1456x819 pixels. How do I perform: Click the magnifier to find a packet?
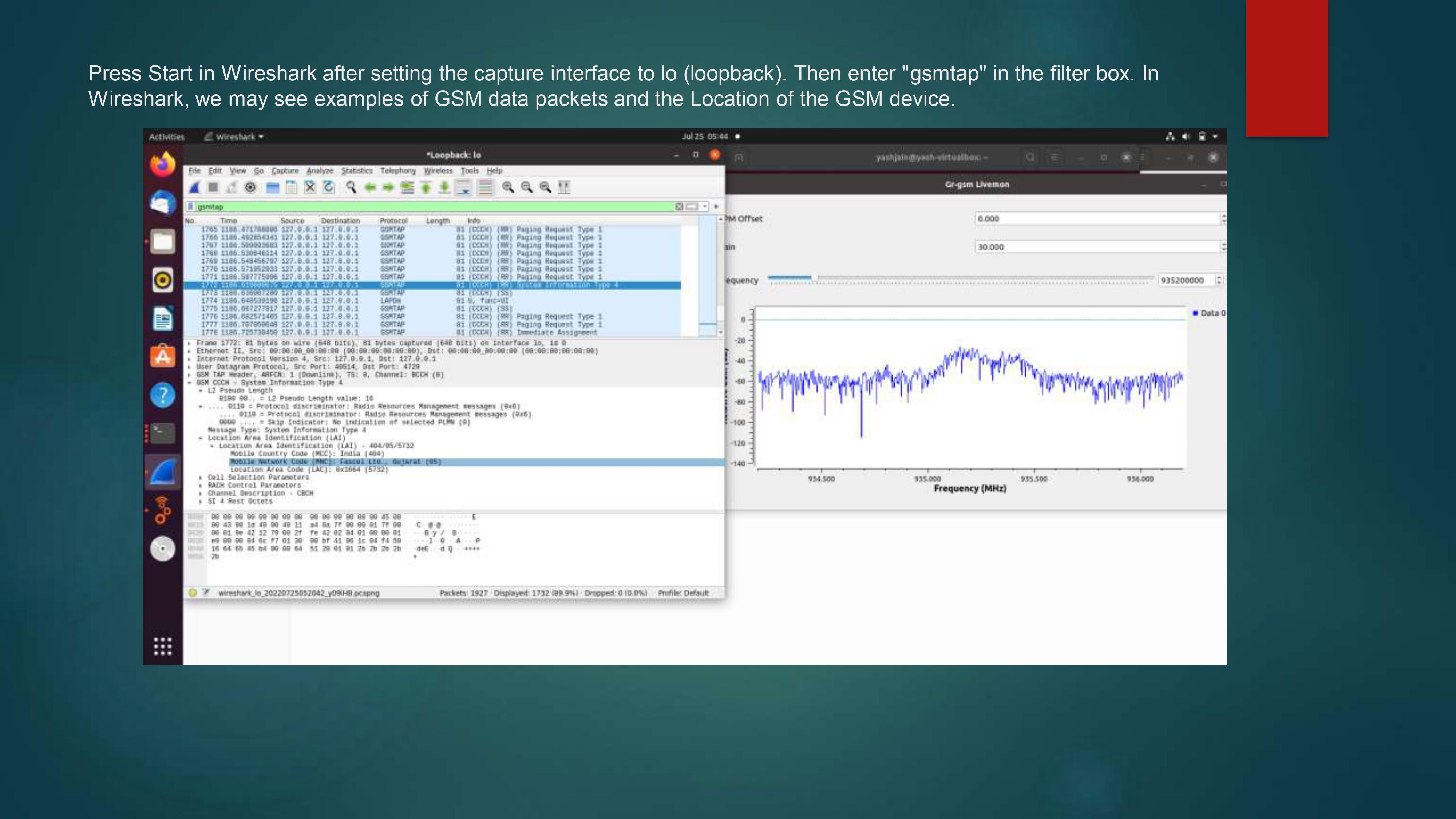[351, 187]
